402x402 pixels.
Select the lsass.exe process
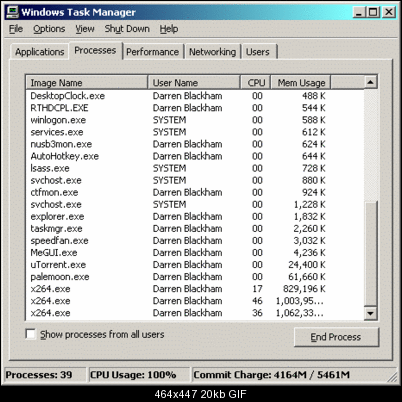click(195, 168)
